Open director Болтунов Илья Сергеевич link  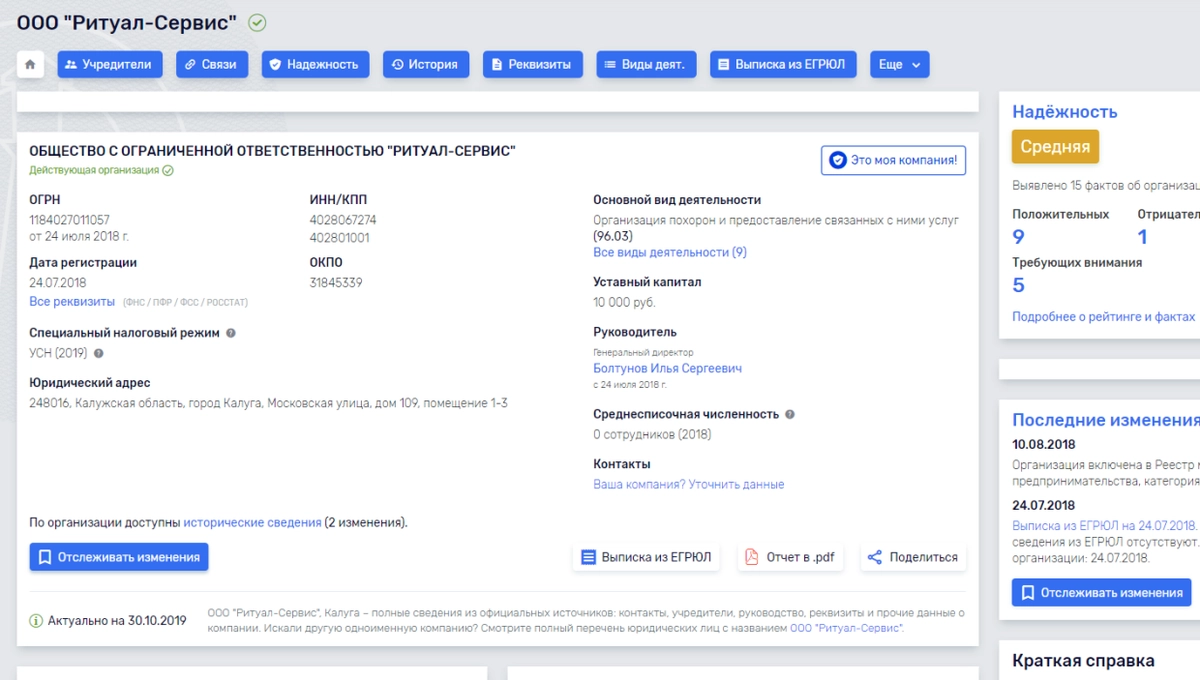667,368
